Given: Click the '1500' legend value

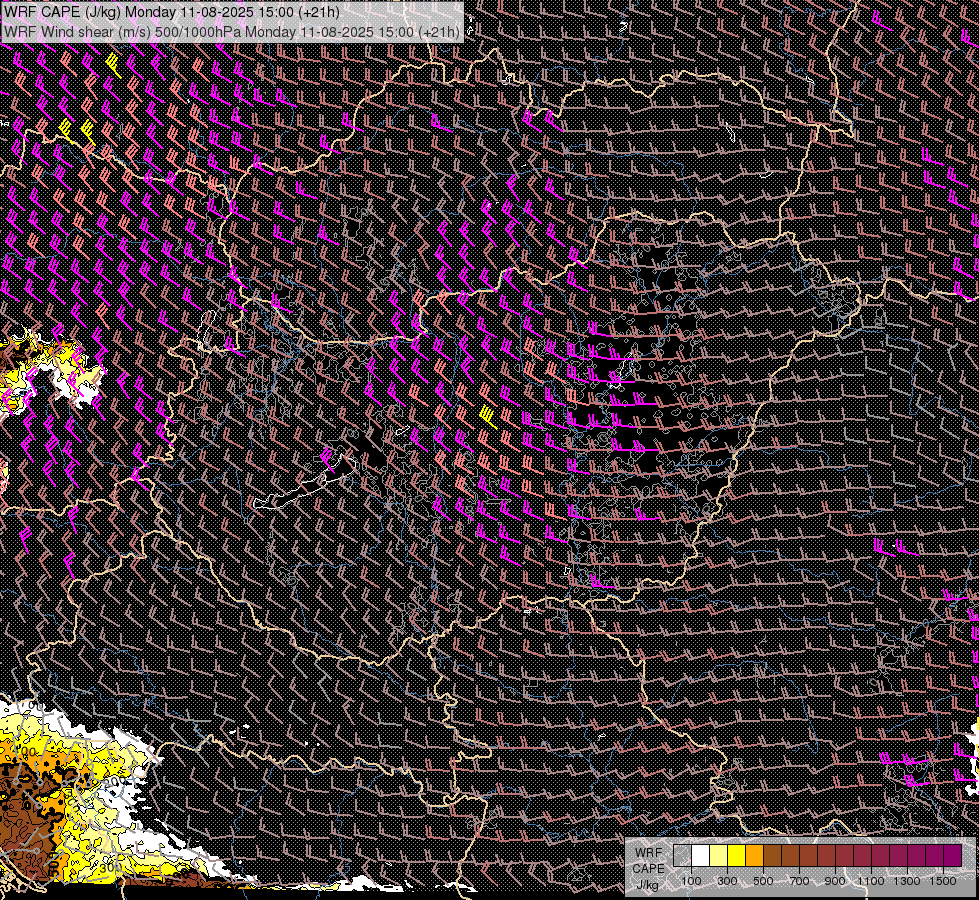Looking at the screenshot, I should pos(943,881).
